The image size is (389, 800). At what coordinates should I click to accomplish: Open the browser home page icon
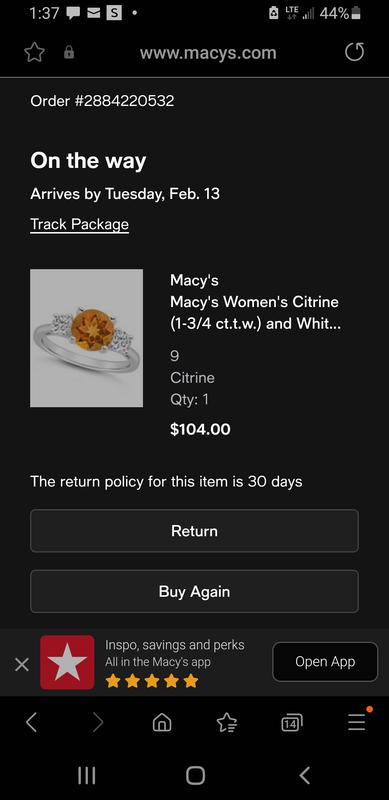coord(162,722)
